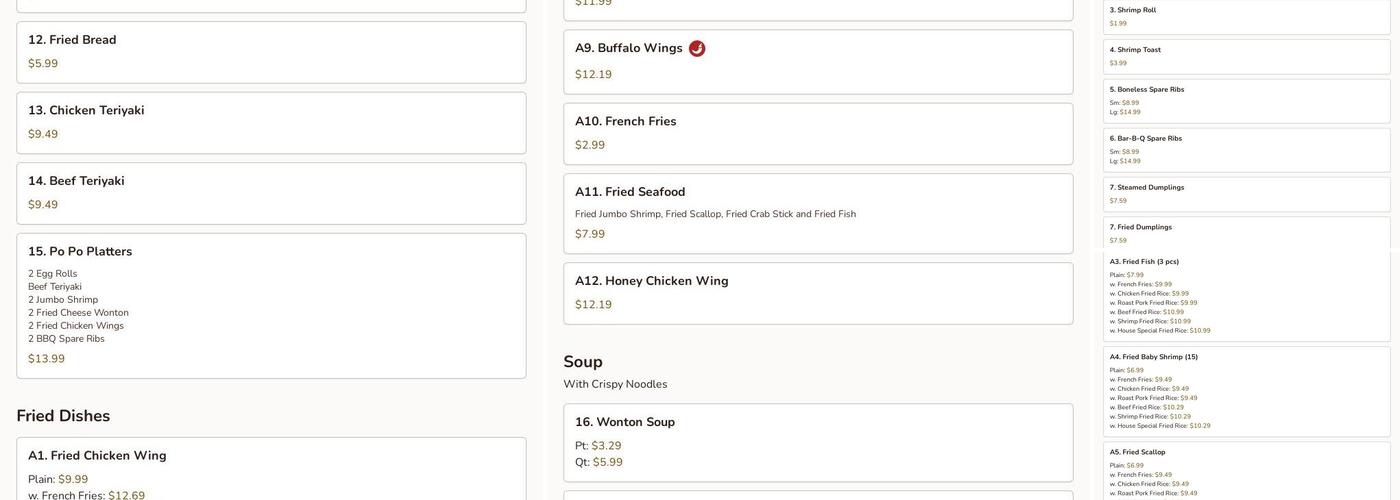
Task: Select the 12. Fried Bread item
Action: pyautogui.click(x=271, y=52)
